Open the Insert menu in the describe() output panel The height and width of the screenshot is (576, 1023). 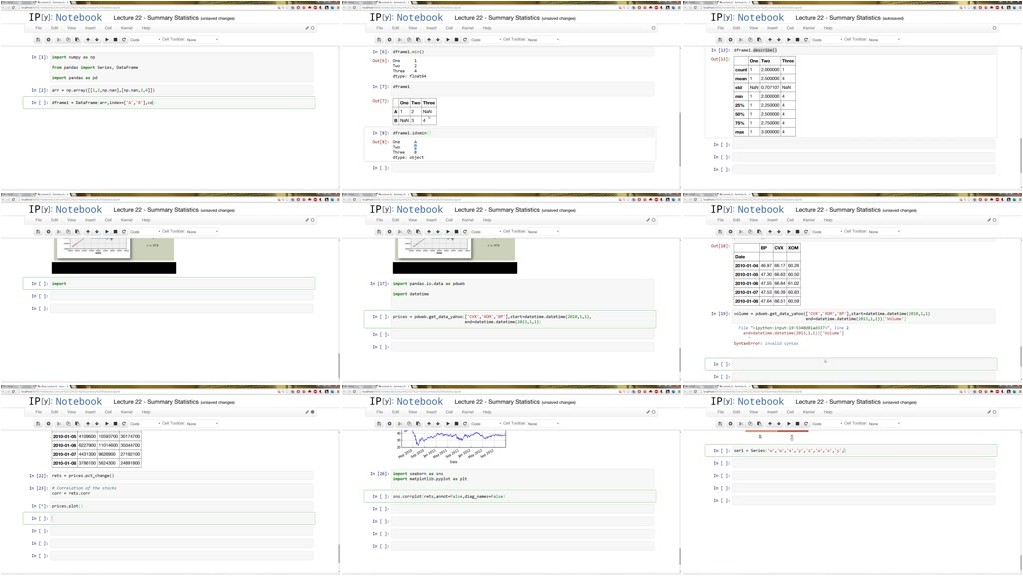point(772,28)
